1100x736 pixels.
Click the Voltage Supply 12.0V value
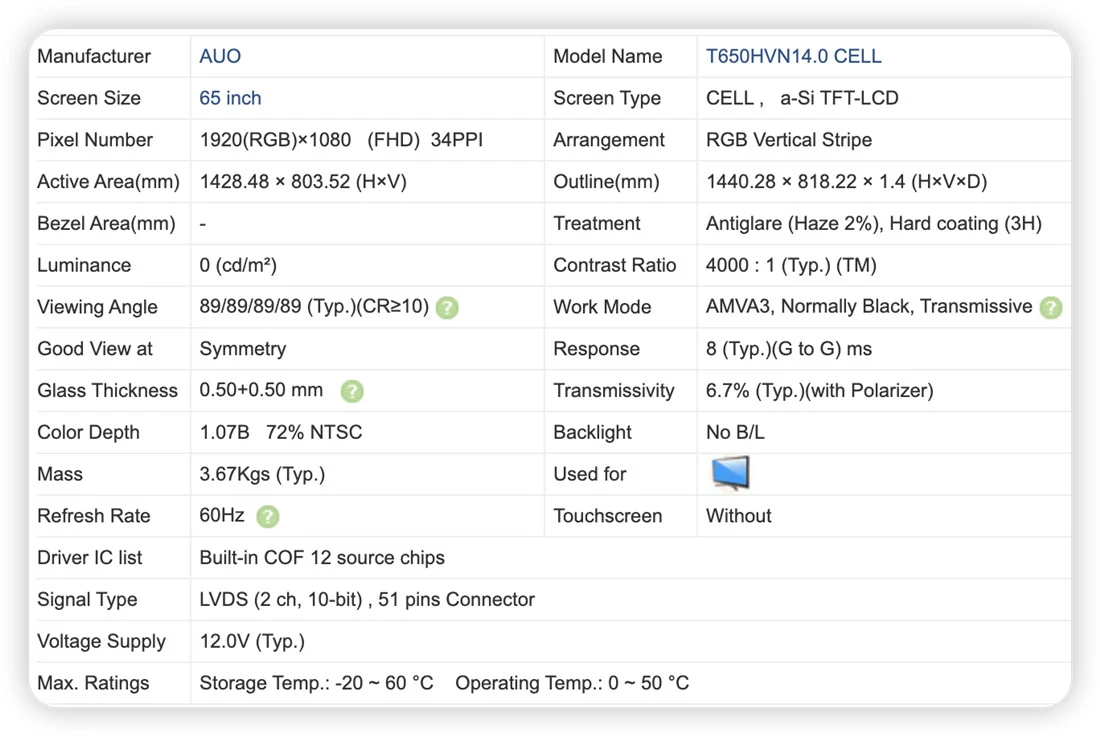pos(252,641)
